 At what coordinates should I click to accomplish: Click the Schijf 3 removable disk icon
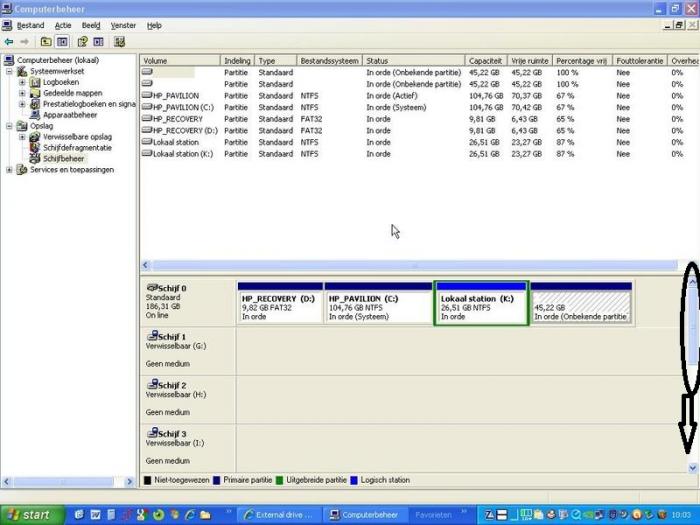point(152,432)
